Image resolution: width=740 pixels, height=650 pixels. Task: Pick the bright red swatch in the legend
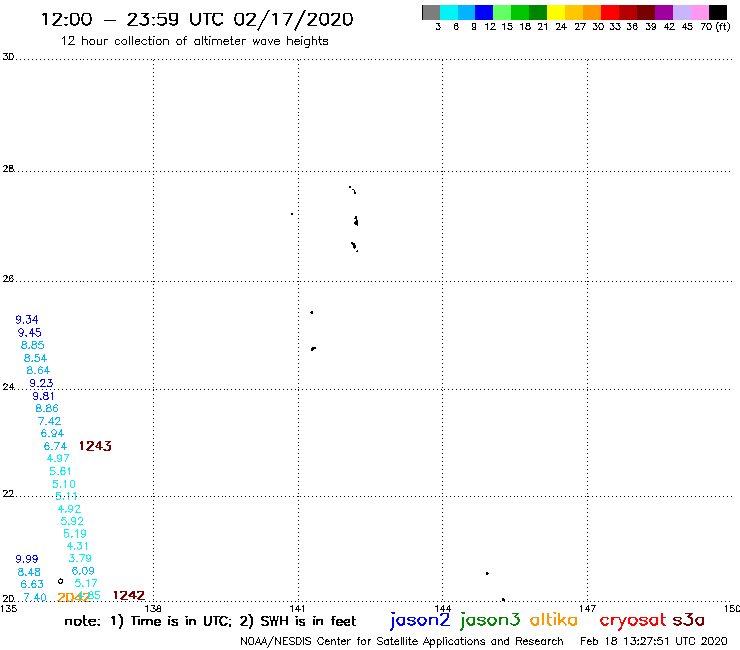coord(610,12)
